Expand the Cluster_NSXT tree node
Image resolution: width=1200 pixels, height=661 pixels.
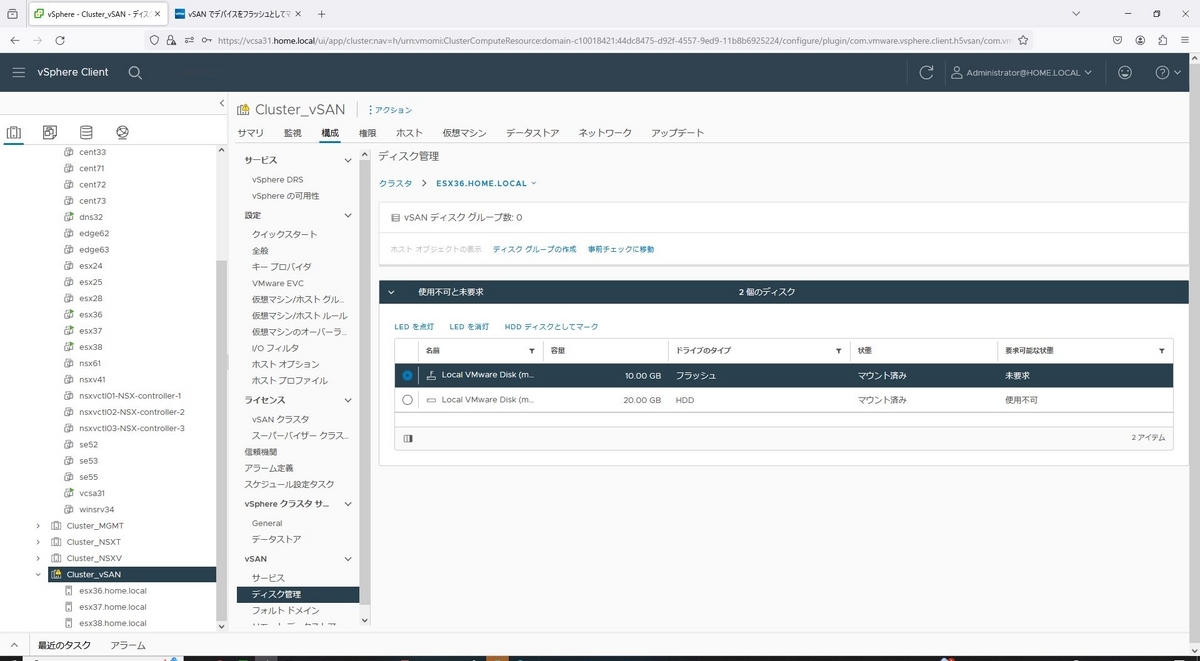click(38, 542)
